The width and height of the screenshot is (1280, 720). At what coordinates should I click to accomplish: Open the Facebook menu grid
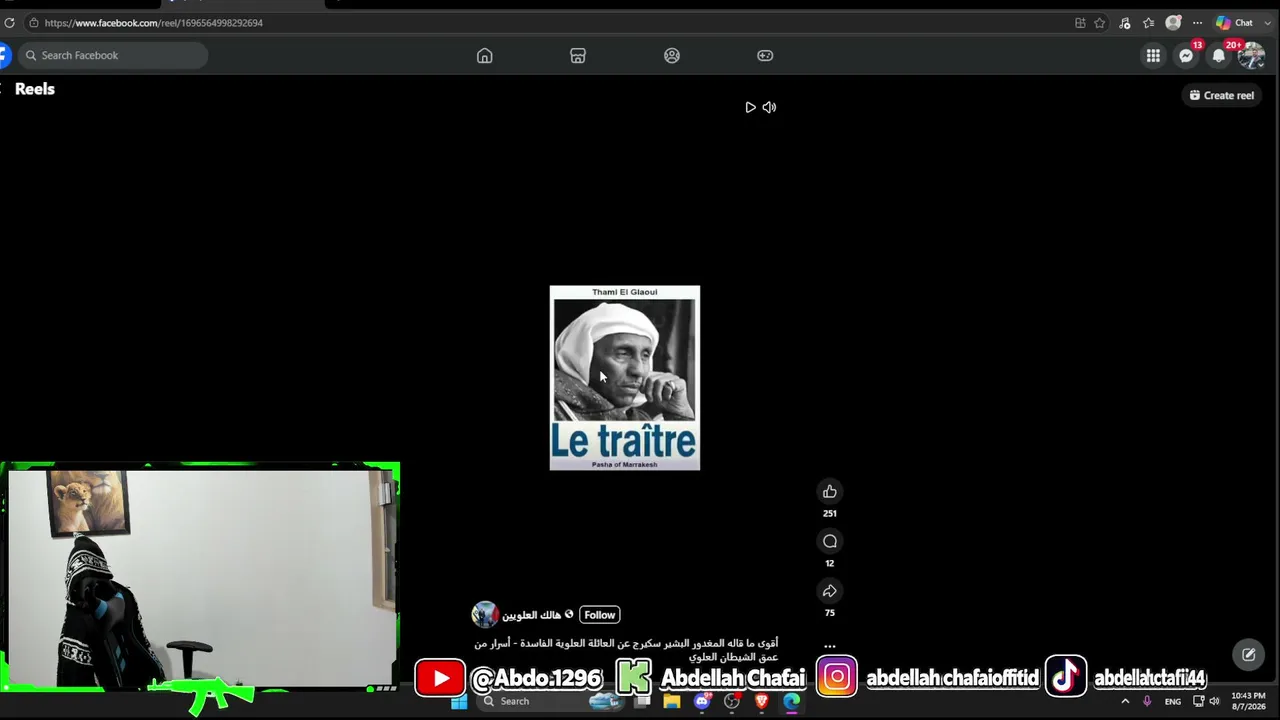coord(1153,56)
